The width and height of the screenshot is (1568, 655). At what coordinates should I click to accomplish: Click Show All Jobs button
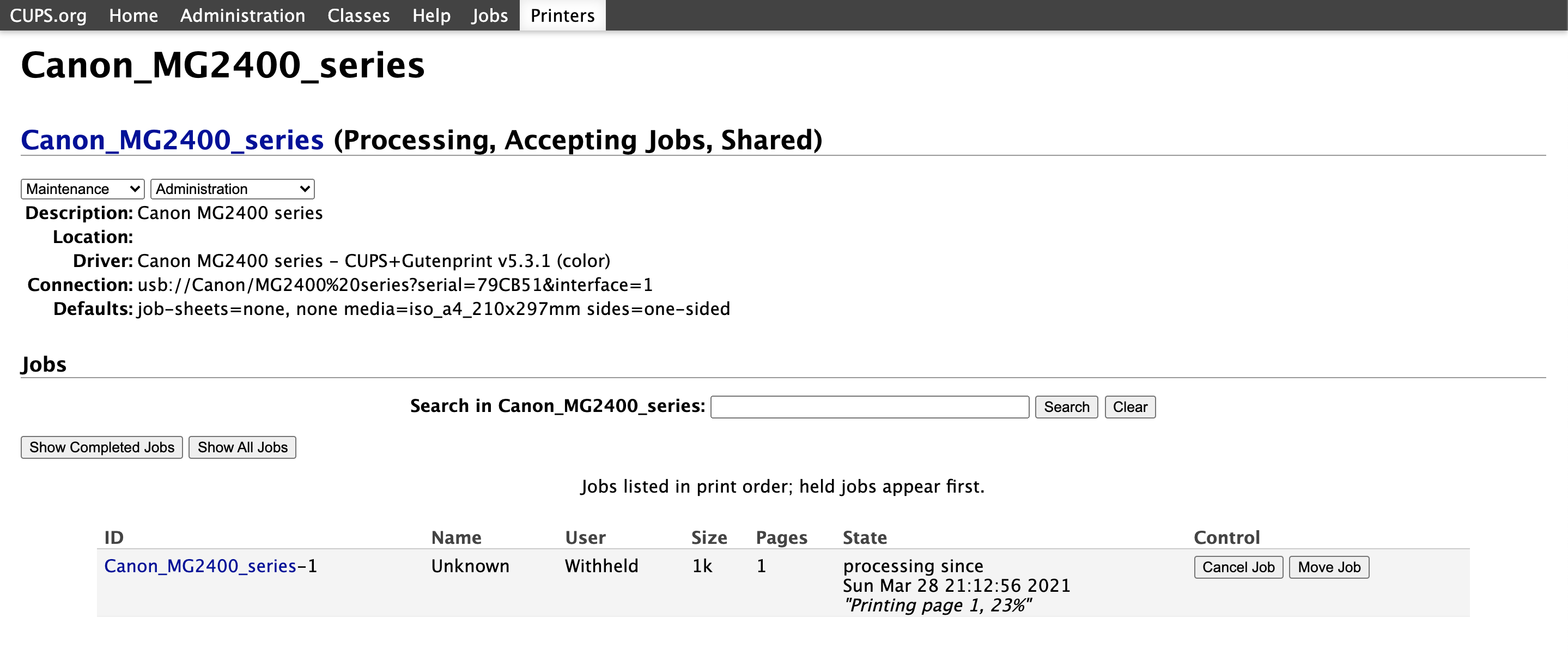click(x=242, y=447)
